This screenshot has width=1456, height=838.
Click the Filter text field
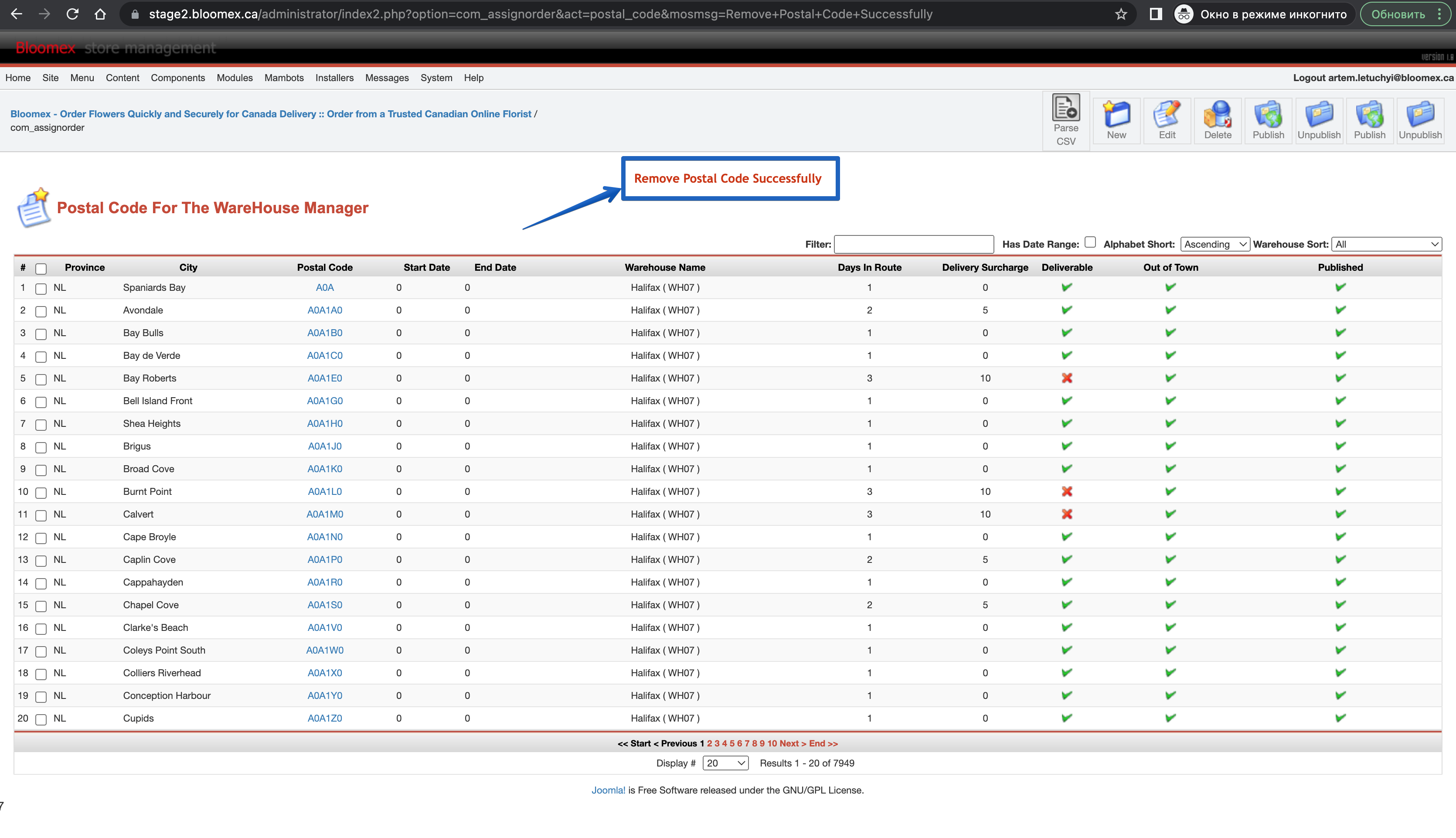pyautogui.click(x=913, y=244)
